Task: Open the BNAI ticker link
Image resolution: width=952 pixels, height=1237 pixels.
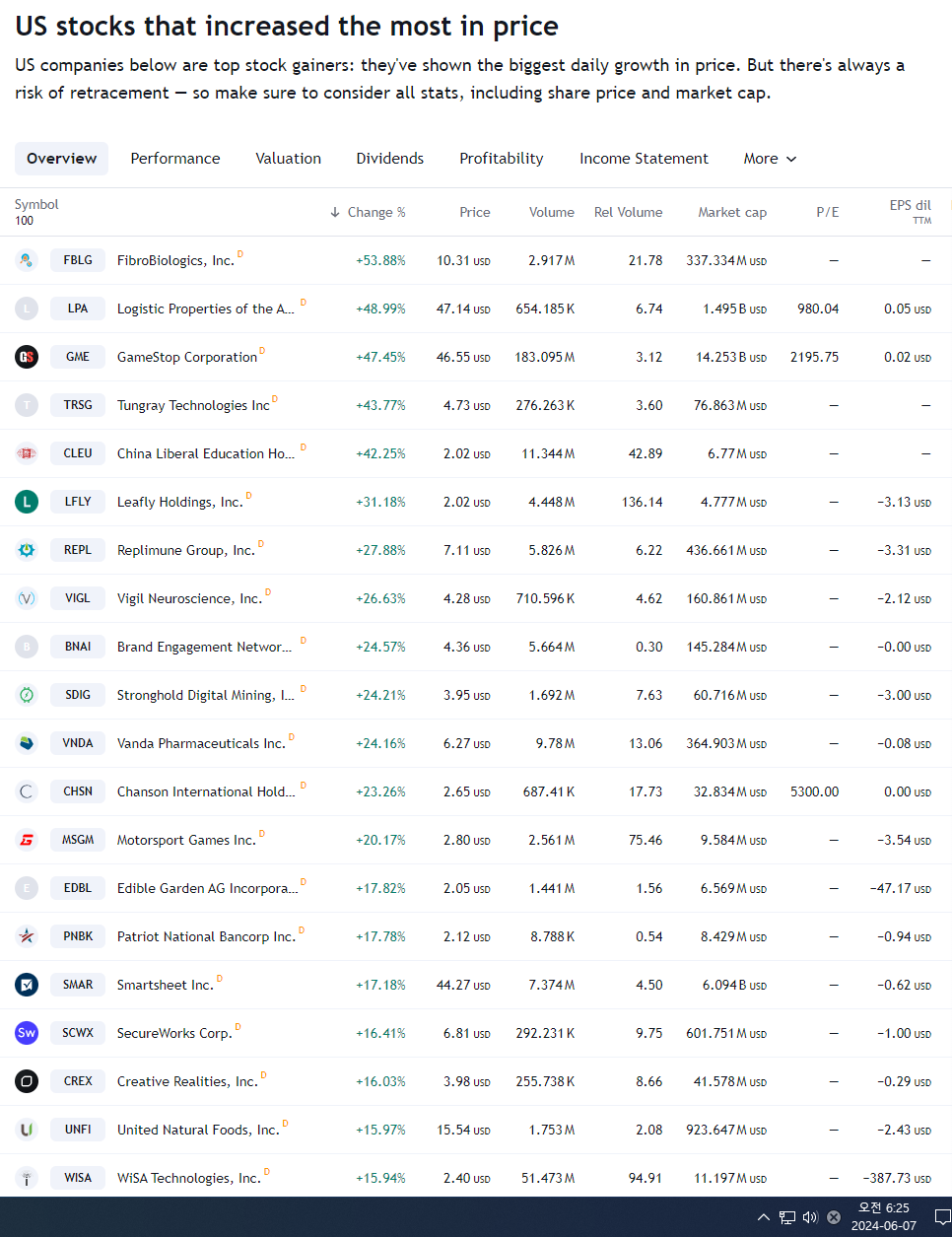Action: tap(78, 647)
